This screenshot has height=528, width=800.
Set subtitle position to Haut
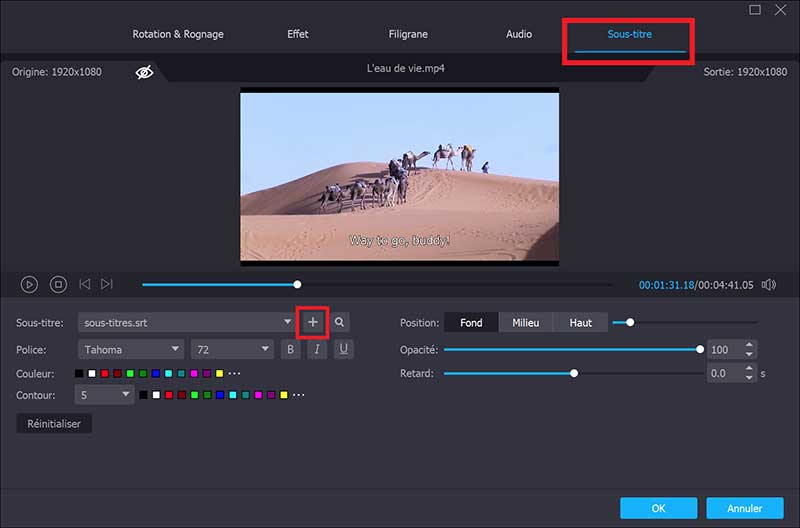pyautogui.click(x=581, y=322)
